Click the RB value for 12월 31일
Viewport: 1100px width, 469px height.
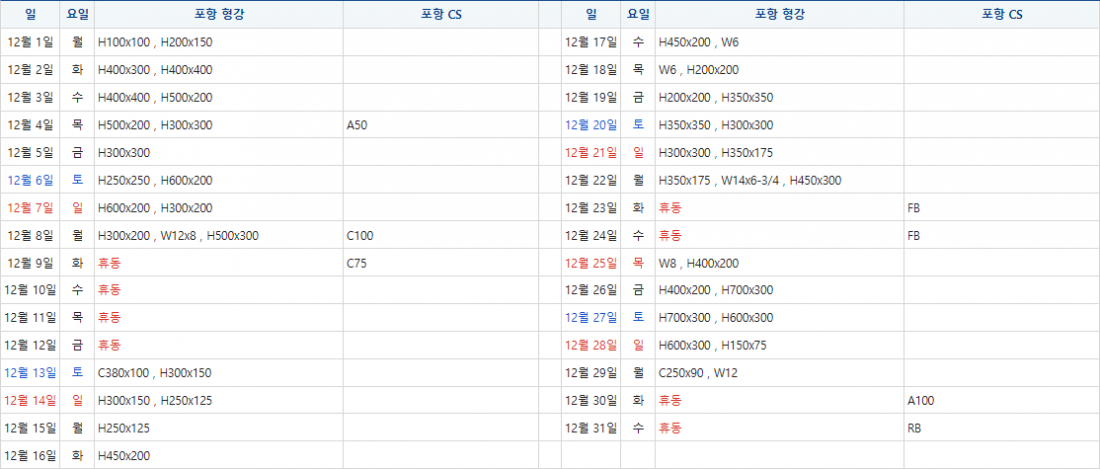pos(914,428)
